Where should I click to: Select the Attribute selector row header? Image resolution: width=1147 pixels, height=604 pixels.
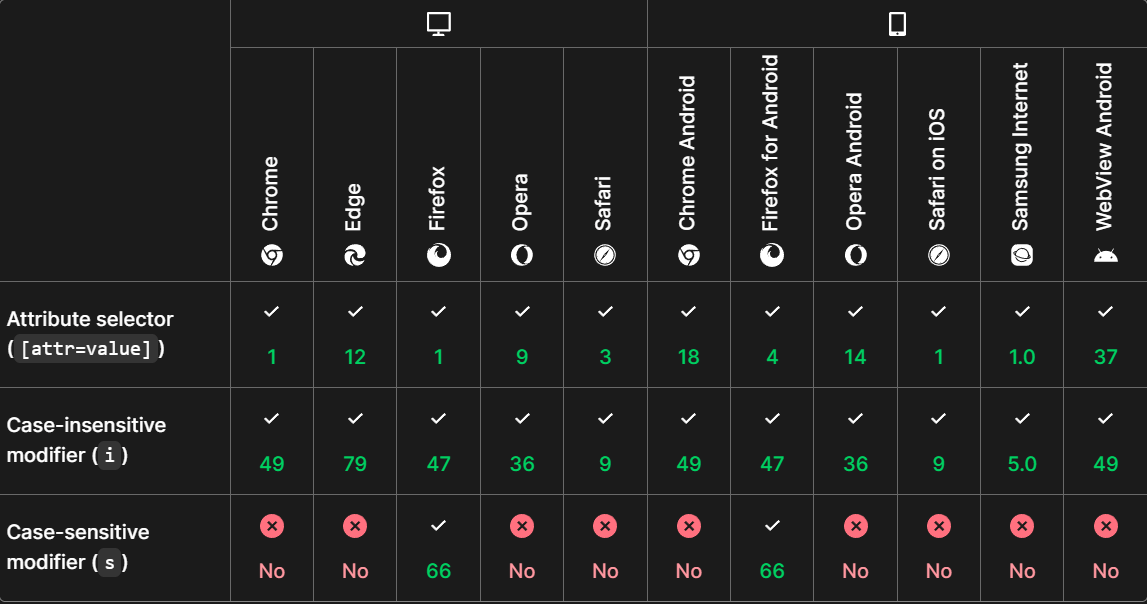point(90,334)
